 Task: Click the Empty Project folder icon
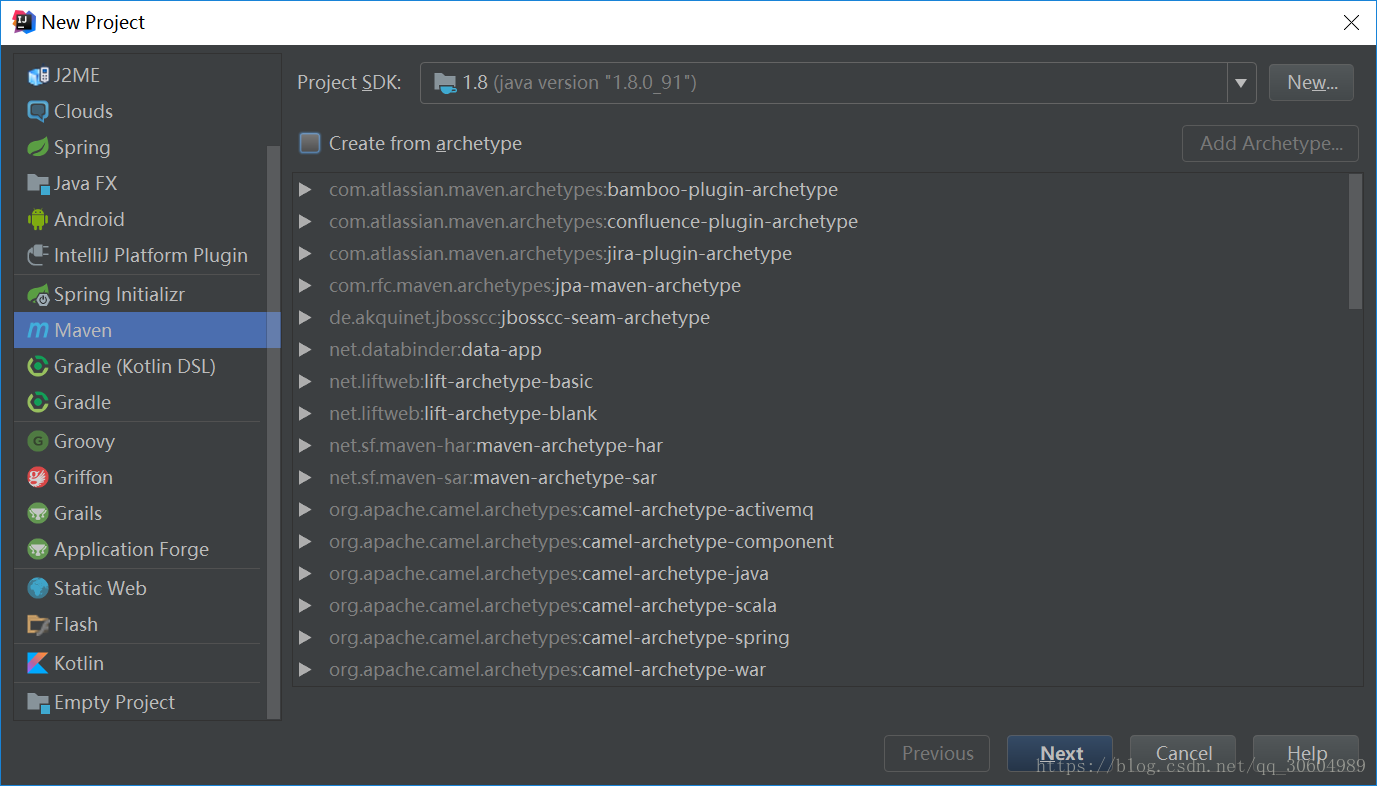[x=38, y=703]
